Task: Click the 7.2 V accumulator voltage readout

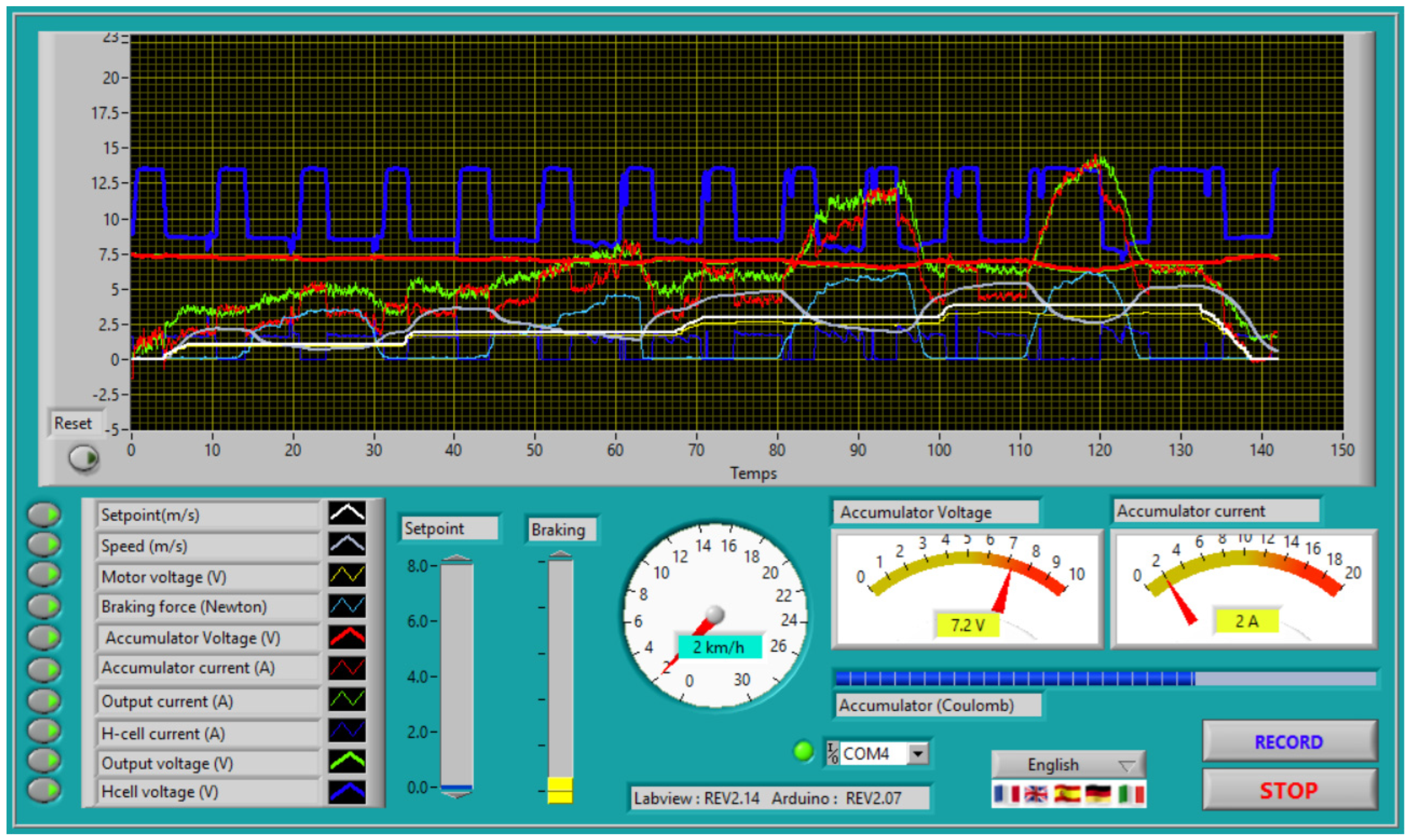Action: (x=967, y=625)
